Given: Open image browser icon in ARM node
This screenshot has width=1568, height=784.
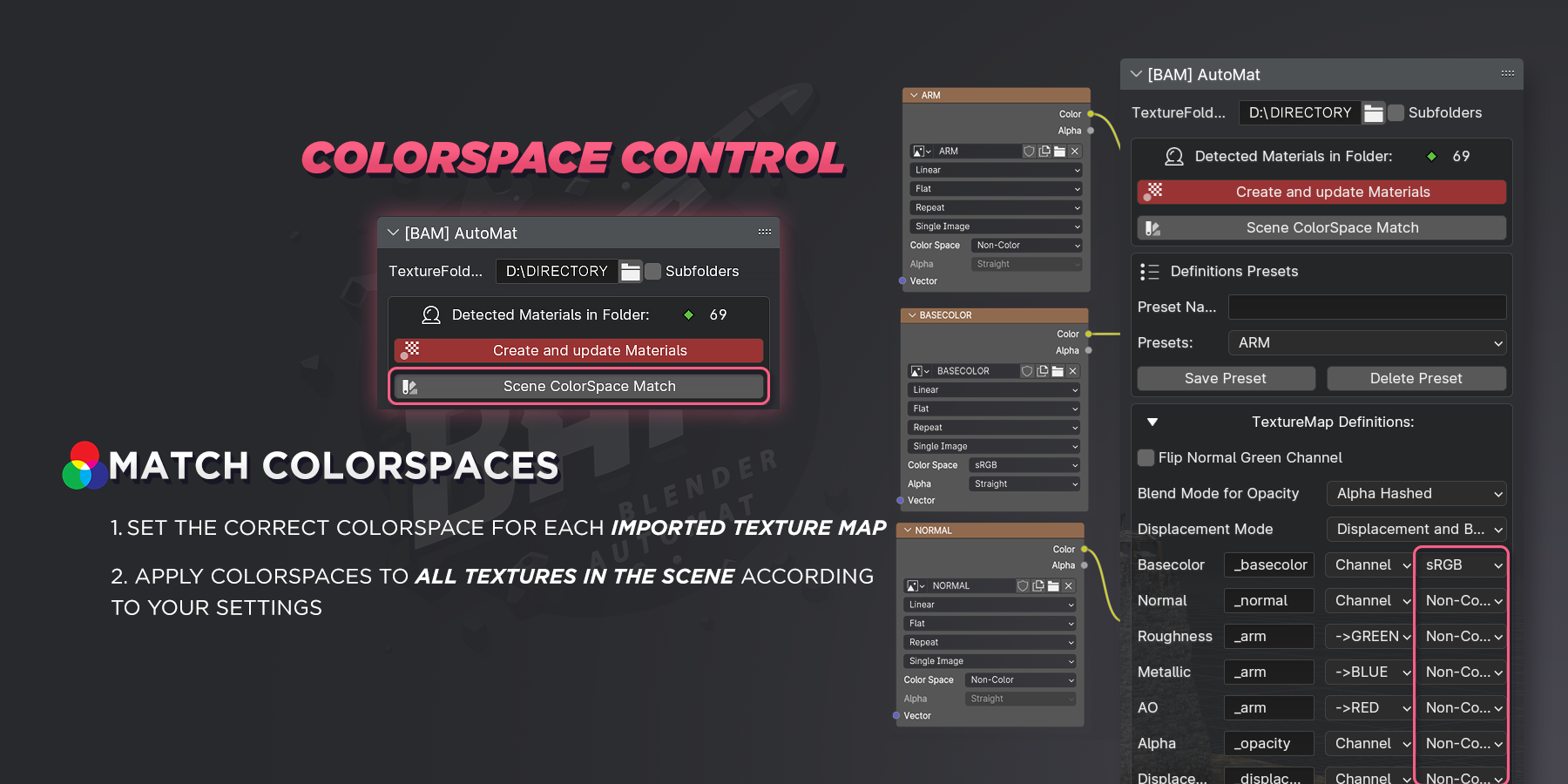Looking at the screenshot, I should coord(922,152).
